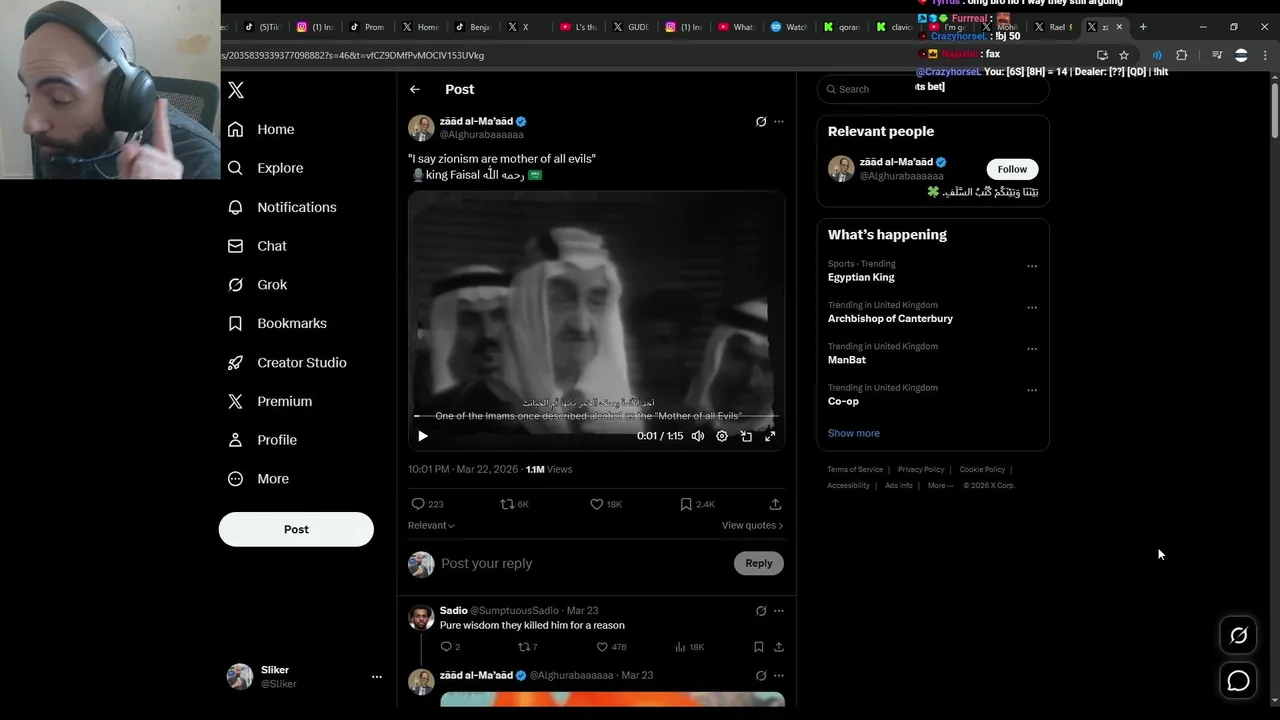
Task: Share the main post
Action: click(x=775, y=504)
